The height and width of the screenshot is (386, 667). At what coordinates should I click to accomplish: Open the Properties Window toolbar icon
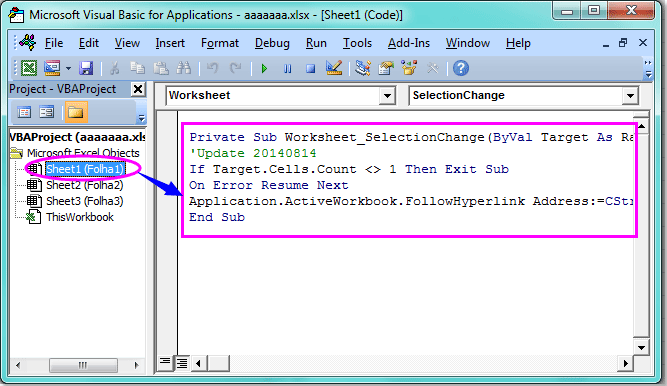(386, 68)
